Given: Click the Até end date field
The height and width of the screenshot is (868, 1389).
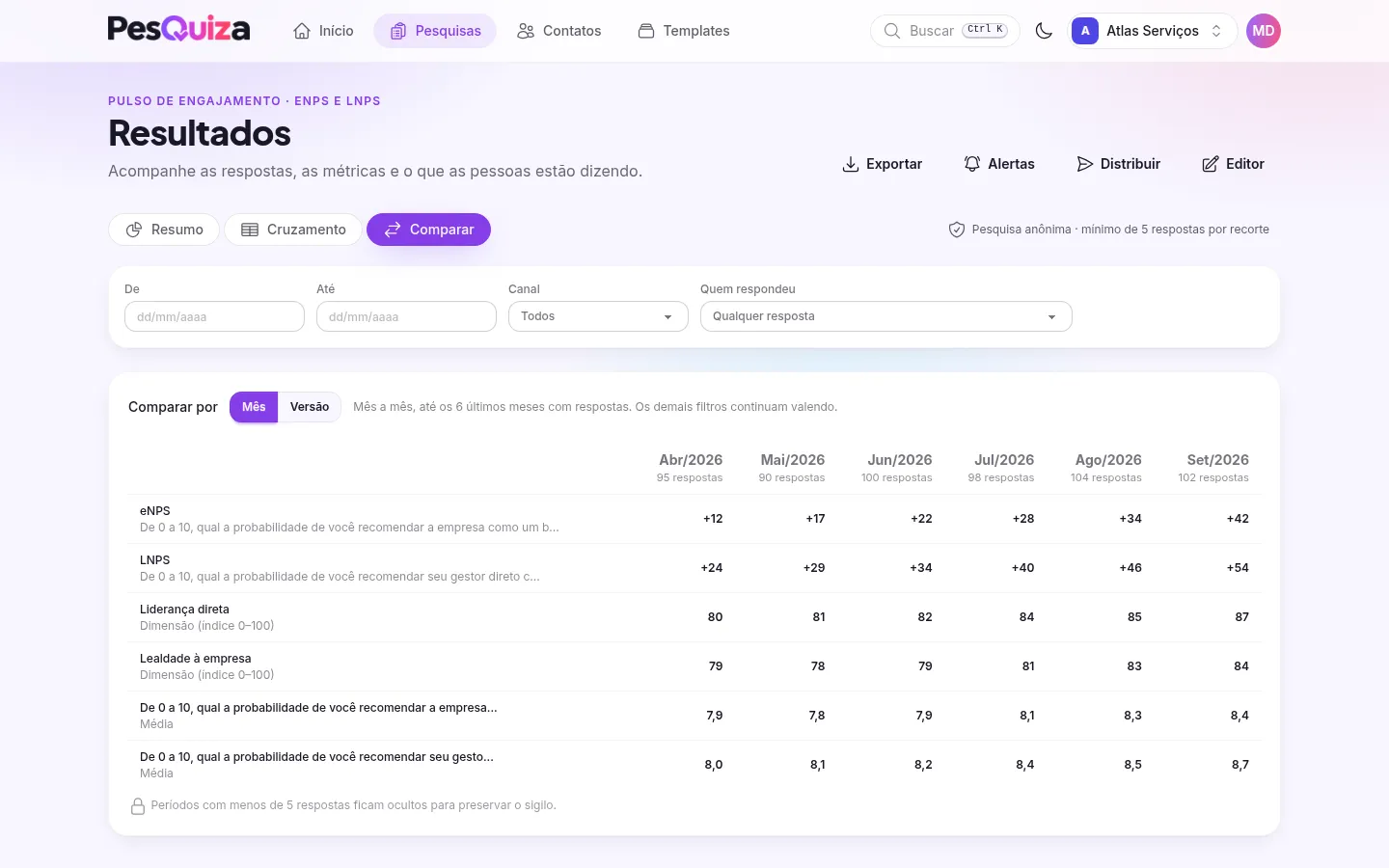Looking at the screenshot, I should (406, 316).
